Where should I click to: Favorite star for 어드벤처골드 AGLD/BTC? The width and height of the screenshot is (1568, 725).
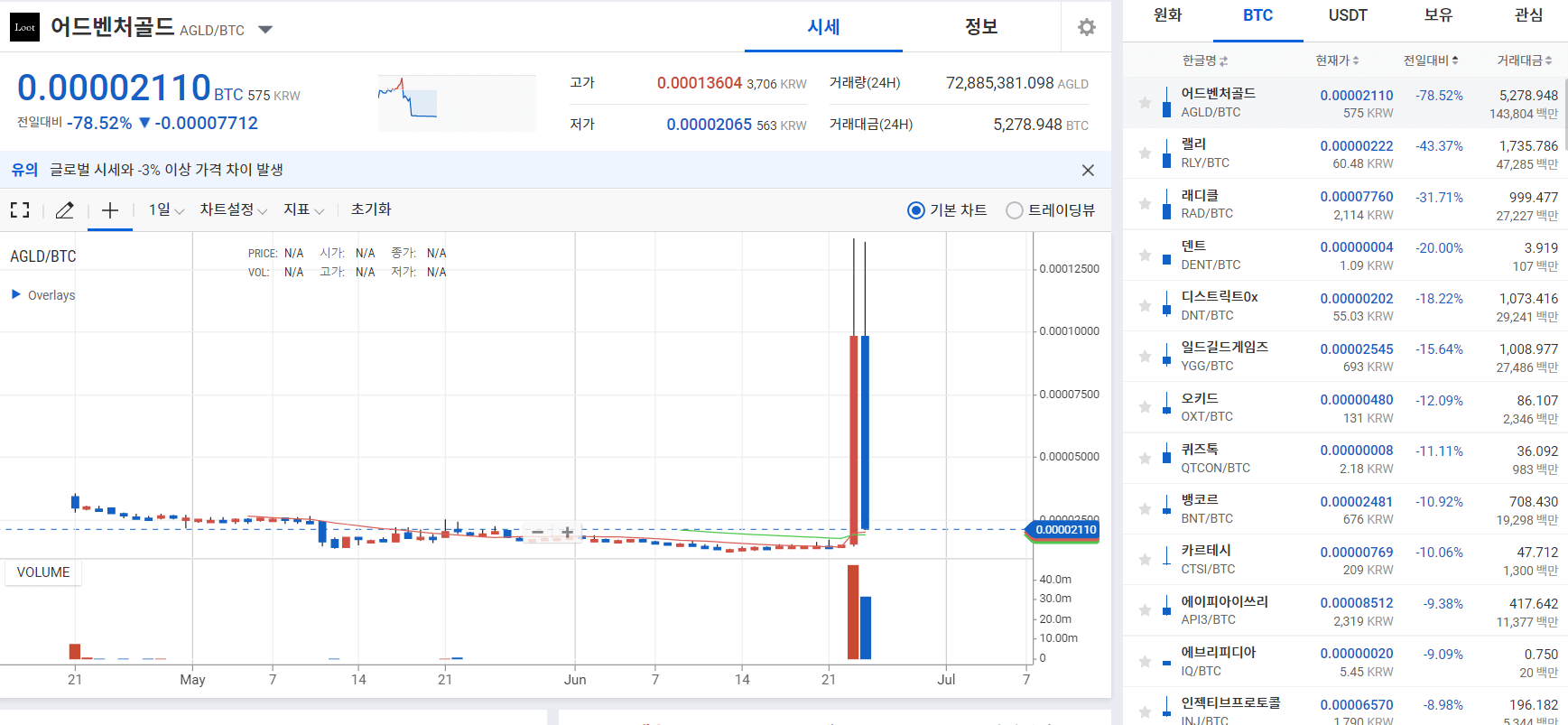[x=1145, y=103]
